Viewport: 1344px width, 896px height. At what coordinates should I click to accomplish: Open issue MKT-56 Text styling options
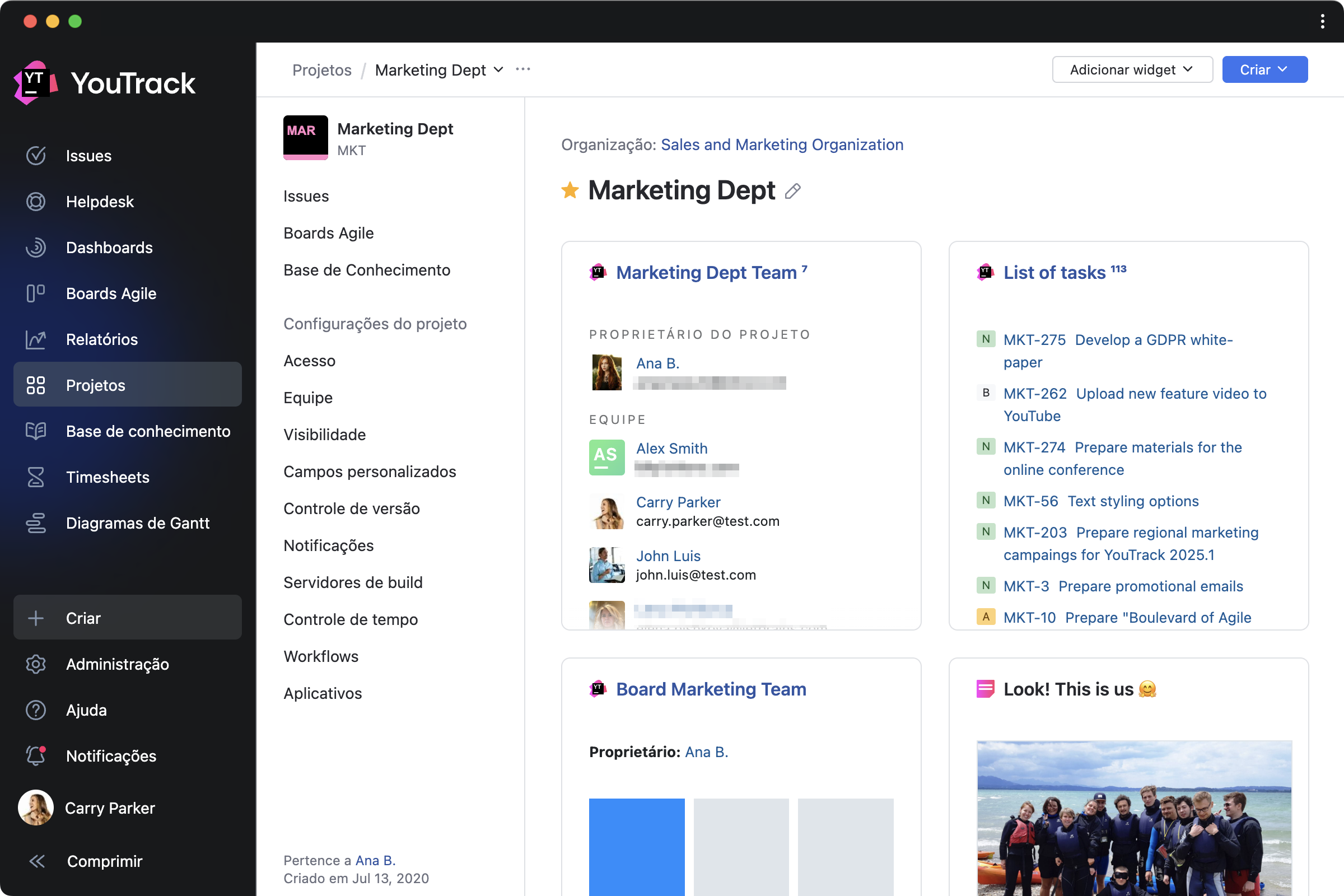1100,501
